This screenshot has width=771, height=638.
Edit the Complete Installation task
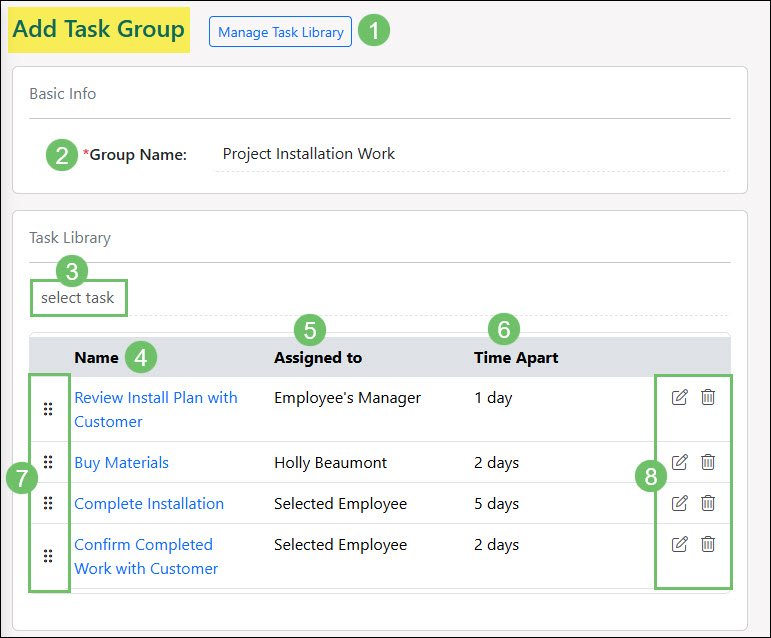point(680,503)
